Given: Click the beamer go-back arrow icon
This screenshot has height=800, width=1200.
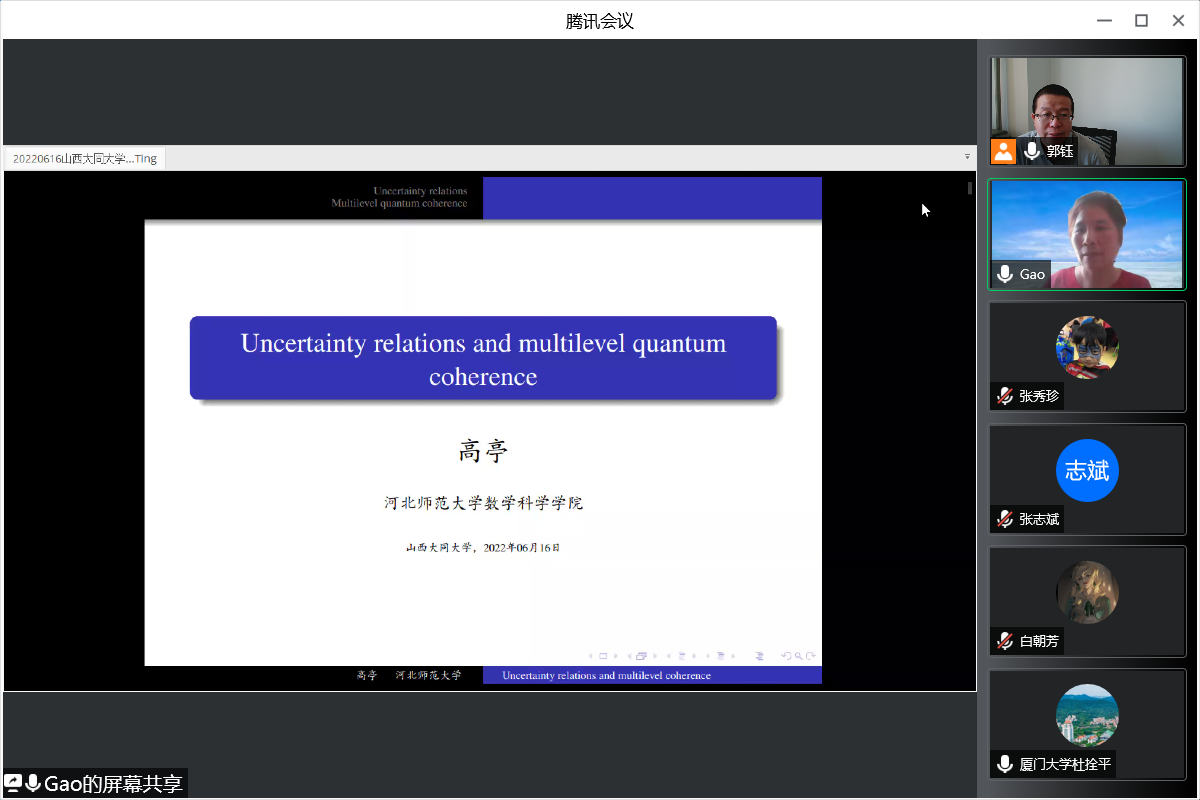Looking at the screenshot, I should pyautogui.click(x=785, y=656).
